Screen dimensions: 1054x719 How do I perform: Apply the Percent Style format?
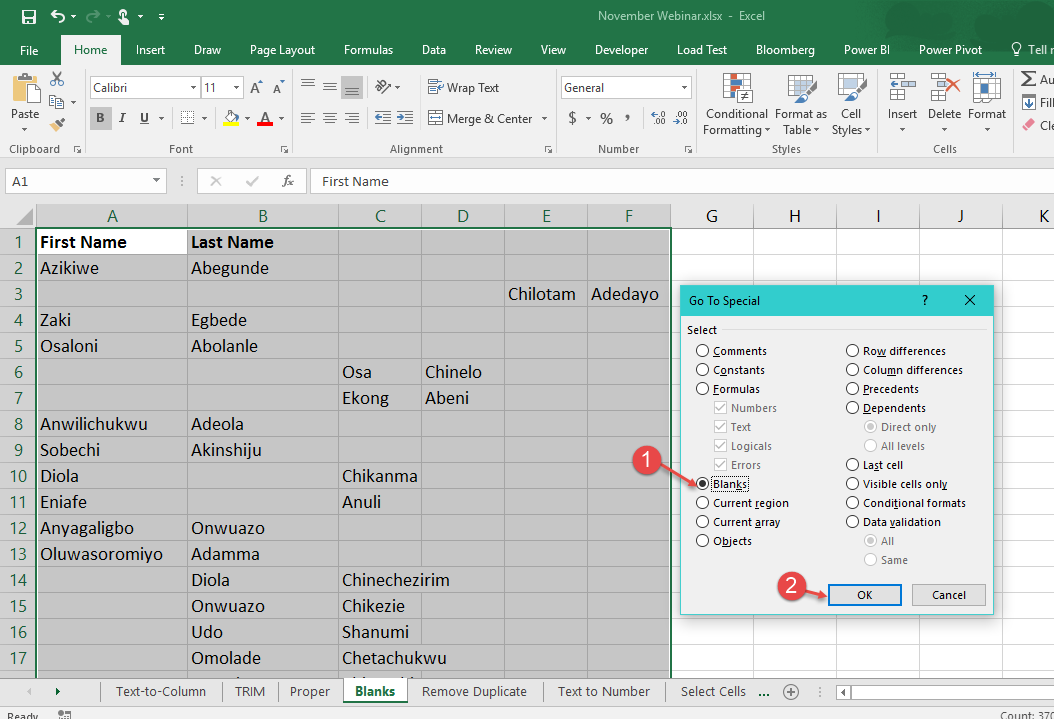click(x=605, y=118)
